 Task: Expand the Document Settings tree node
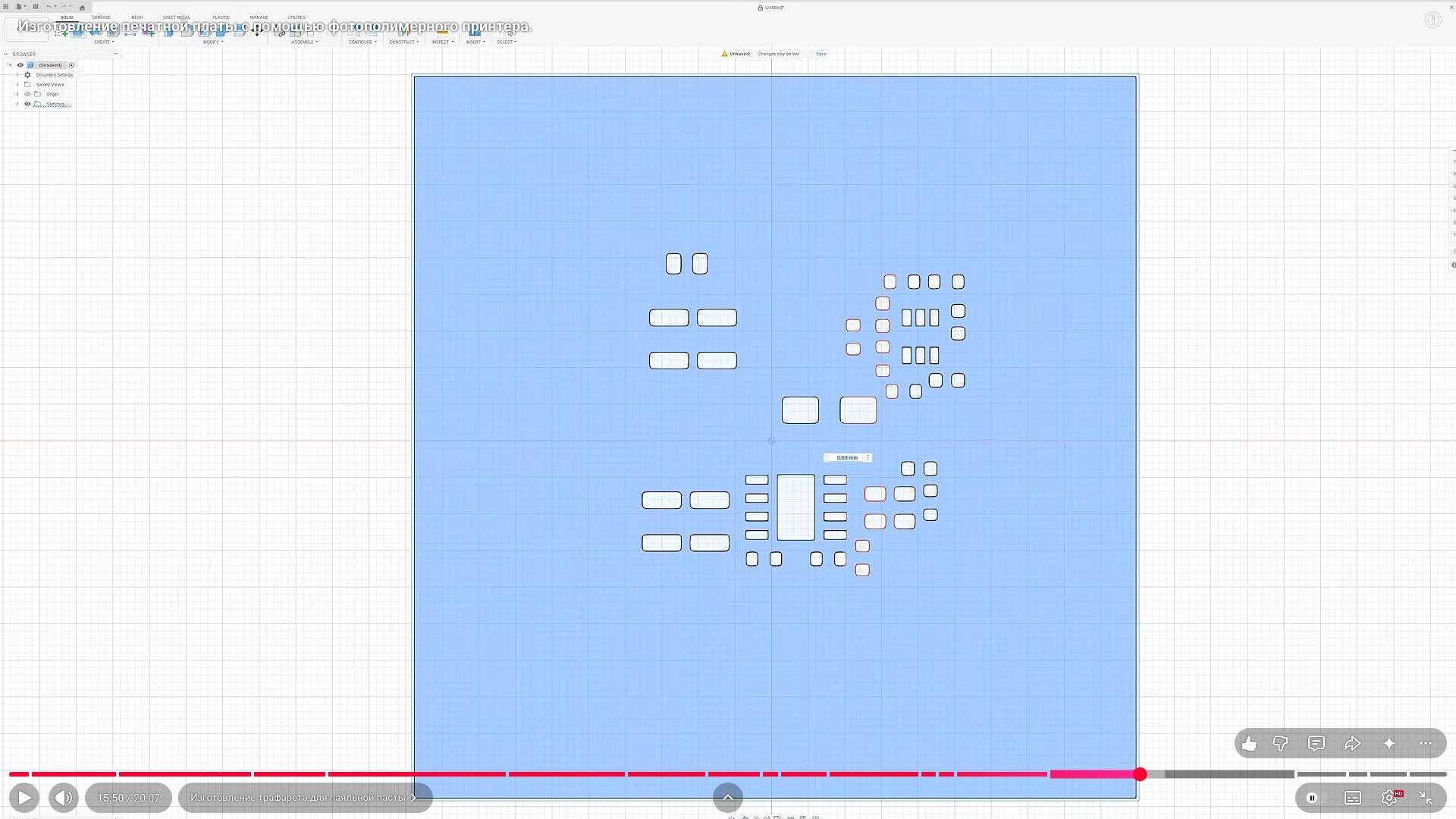pos(17,75)
